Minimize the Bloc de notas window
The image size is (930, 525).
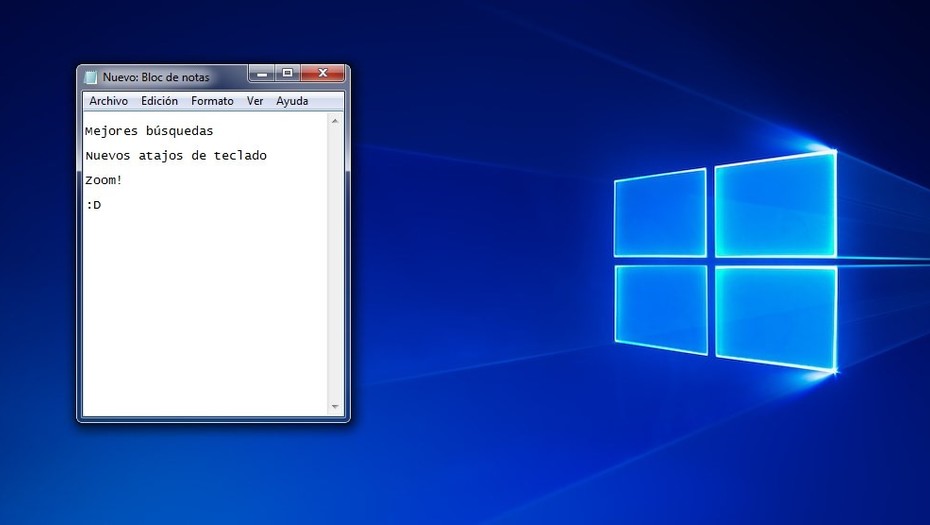261,73
